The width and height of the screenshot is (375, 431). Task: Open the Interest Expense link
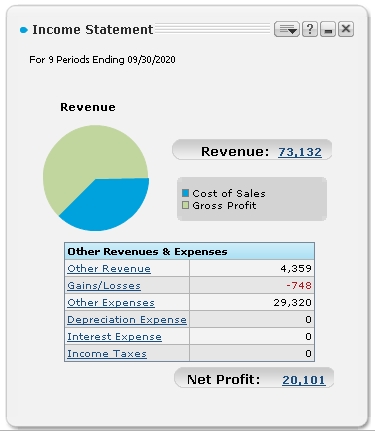coord(114,337)
